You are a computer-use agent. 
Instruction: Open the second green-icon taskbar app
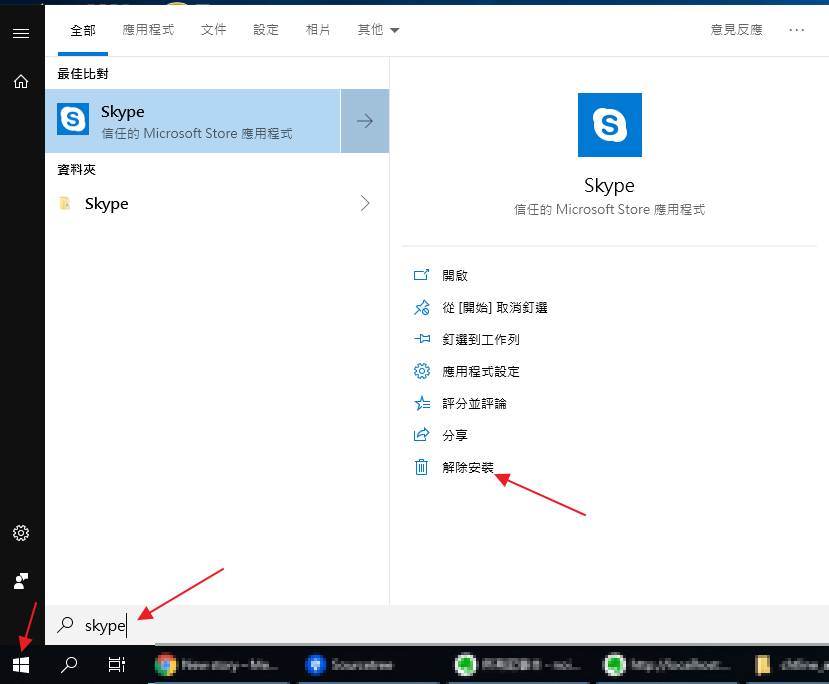pos(667,665)
